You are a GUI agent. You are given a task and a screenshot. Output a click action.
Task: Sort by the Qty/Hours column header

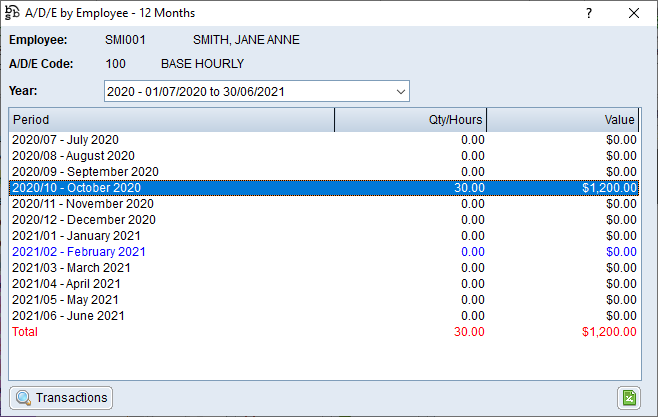pos(410,120)
